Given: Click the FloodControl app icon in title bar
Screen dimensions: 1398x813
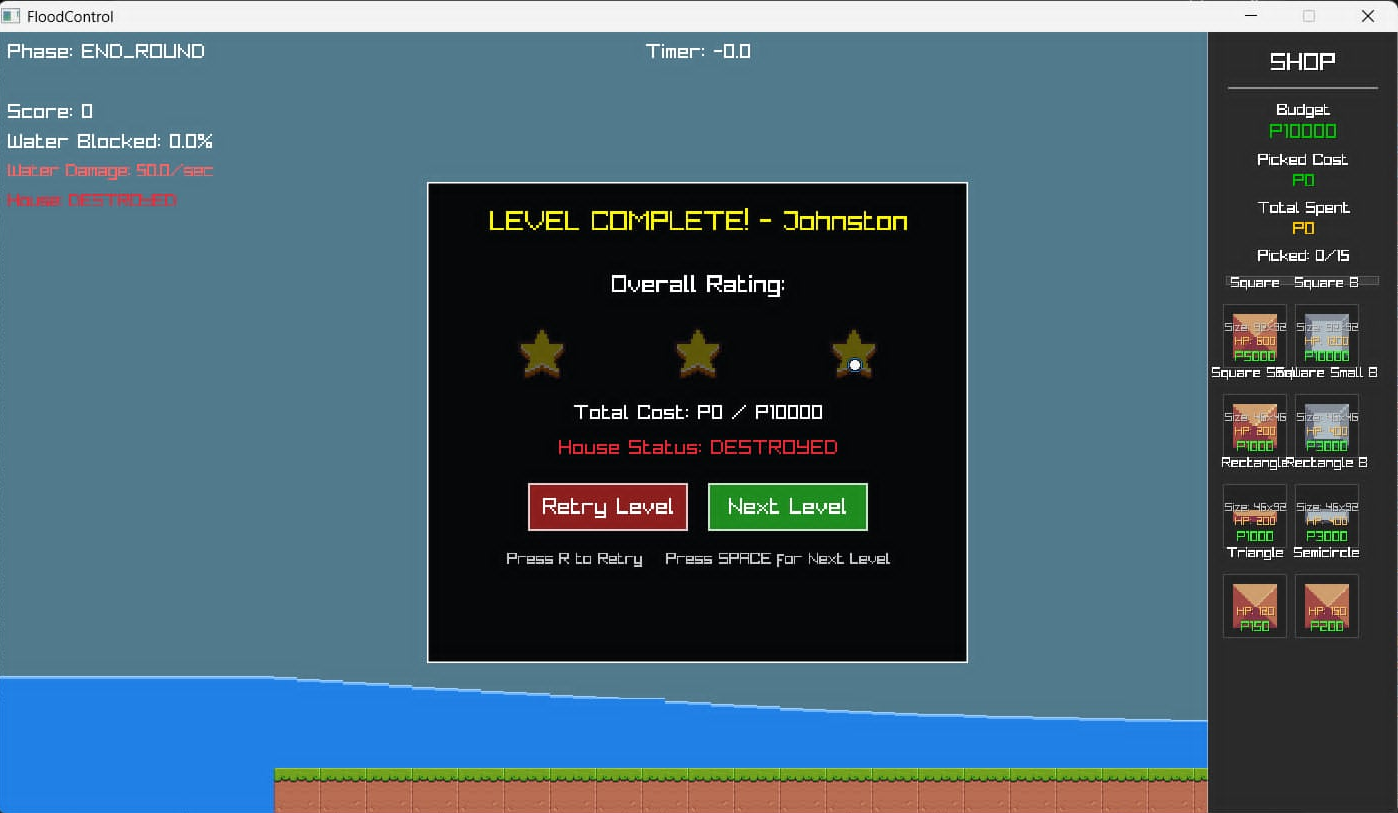Looking at the screenshot, I should coord(11,16).
